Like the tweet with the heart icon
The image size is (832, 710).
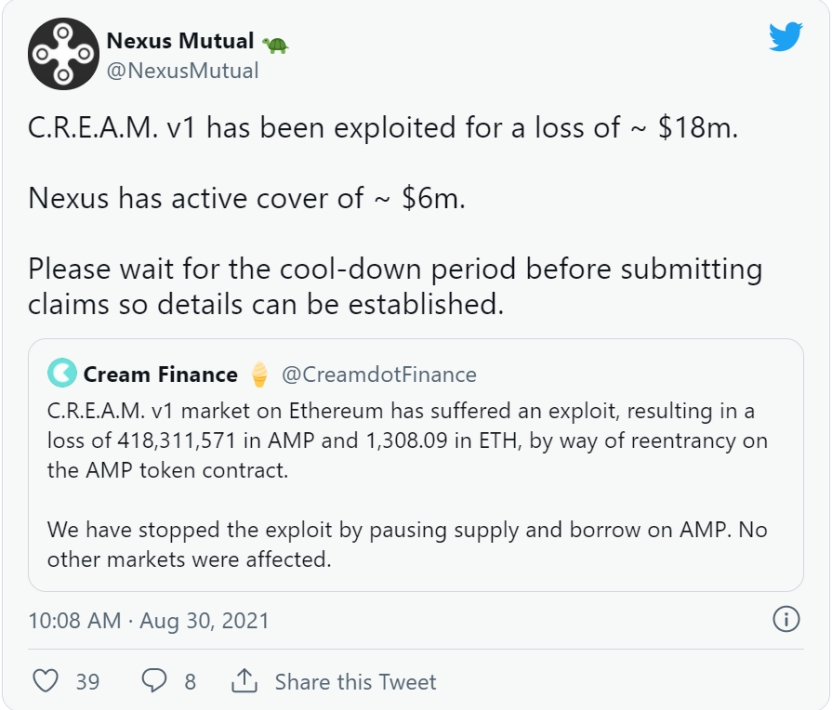(x=45, y=682)
